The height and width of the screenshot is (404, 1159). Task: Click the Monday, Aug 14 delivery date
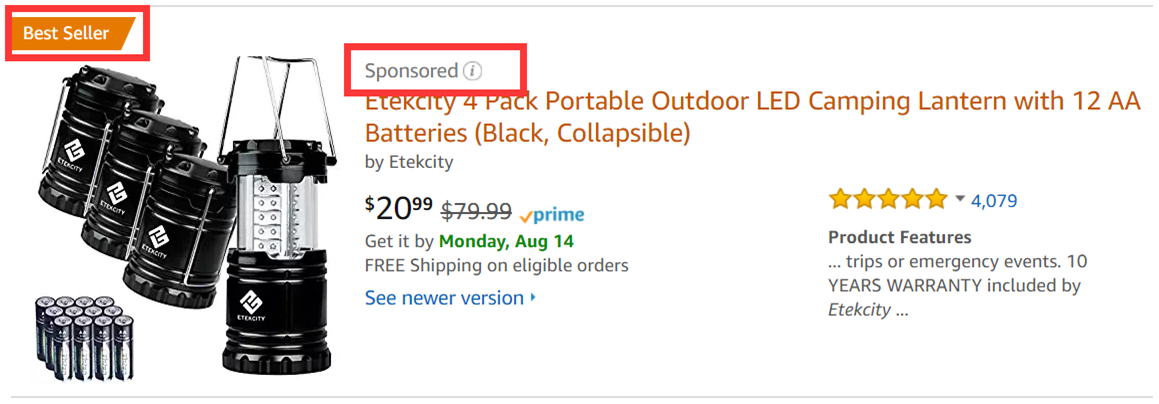pos(506,241)
